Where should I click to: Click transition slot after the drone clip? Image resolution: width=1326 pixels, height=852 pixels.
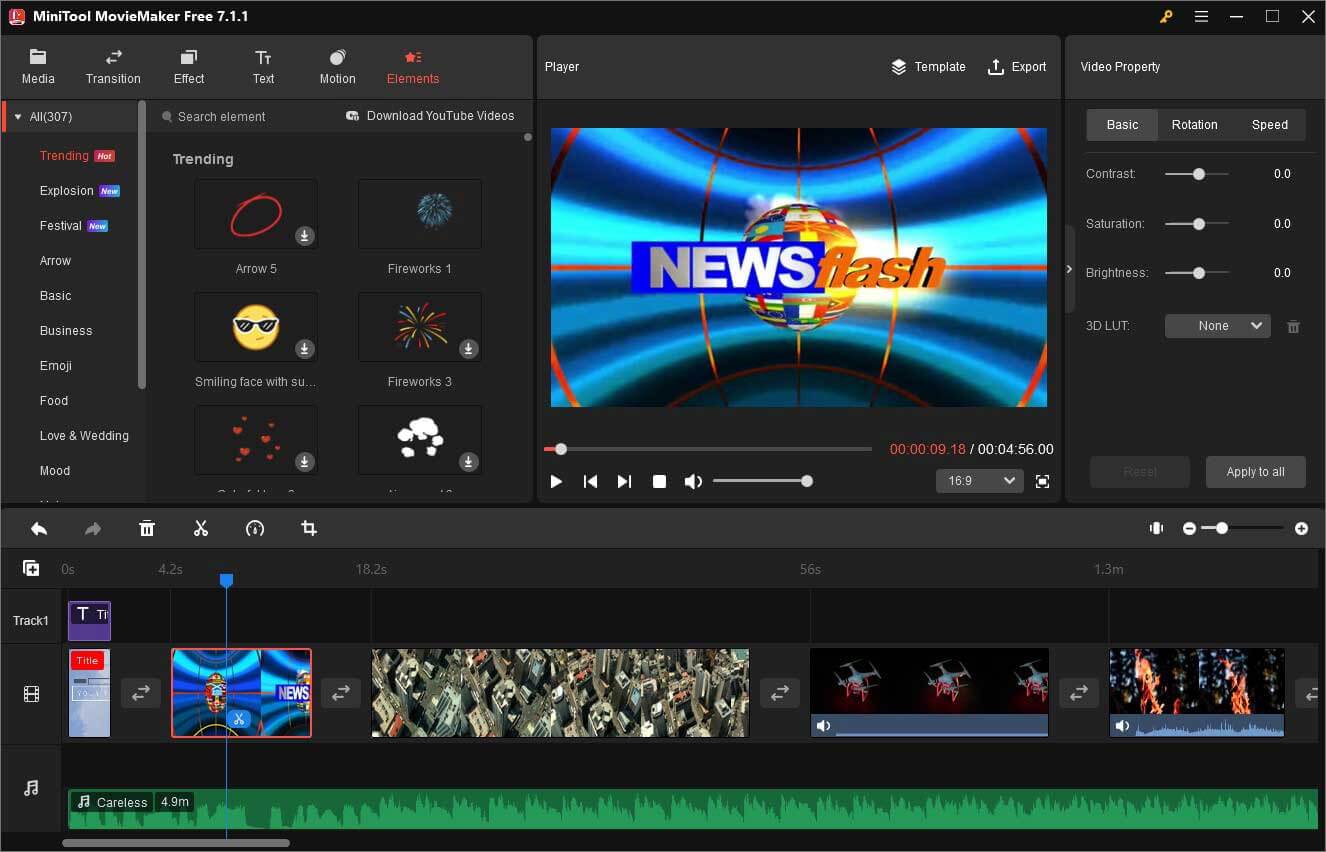[1078, 693]
